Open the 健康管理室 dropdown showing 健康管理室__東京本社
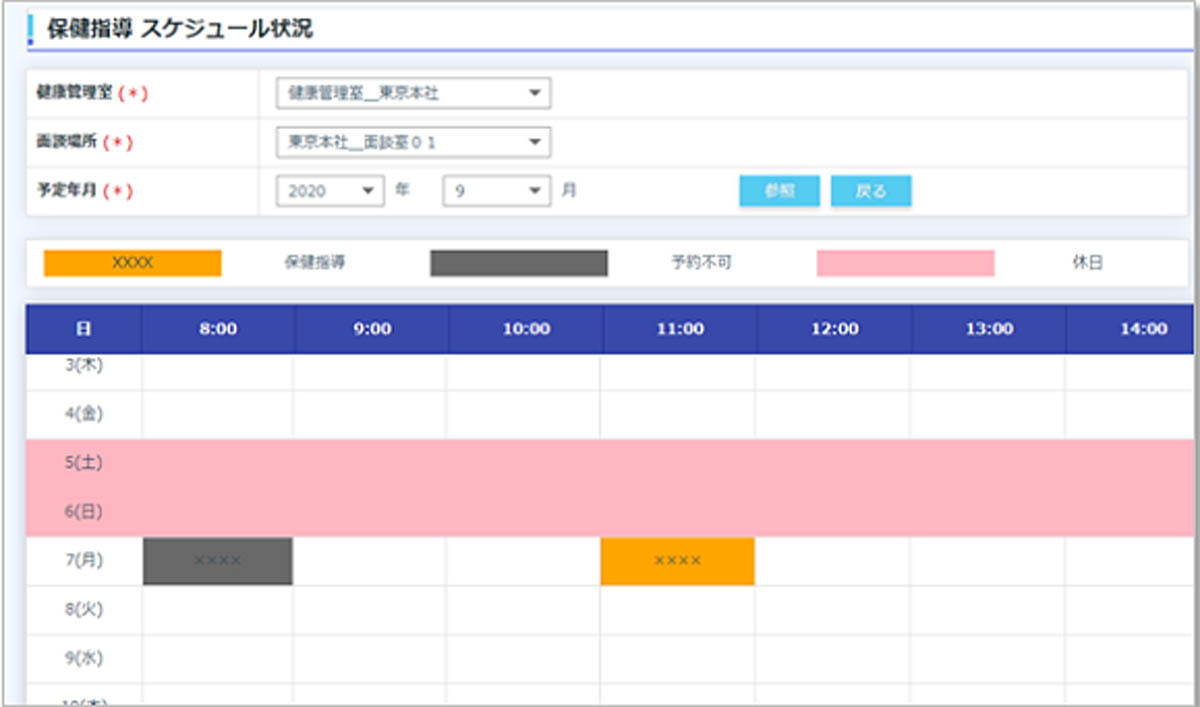The width and height of the screenshot is (1200, 707). click(413, 94)
